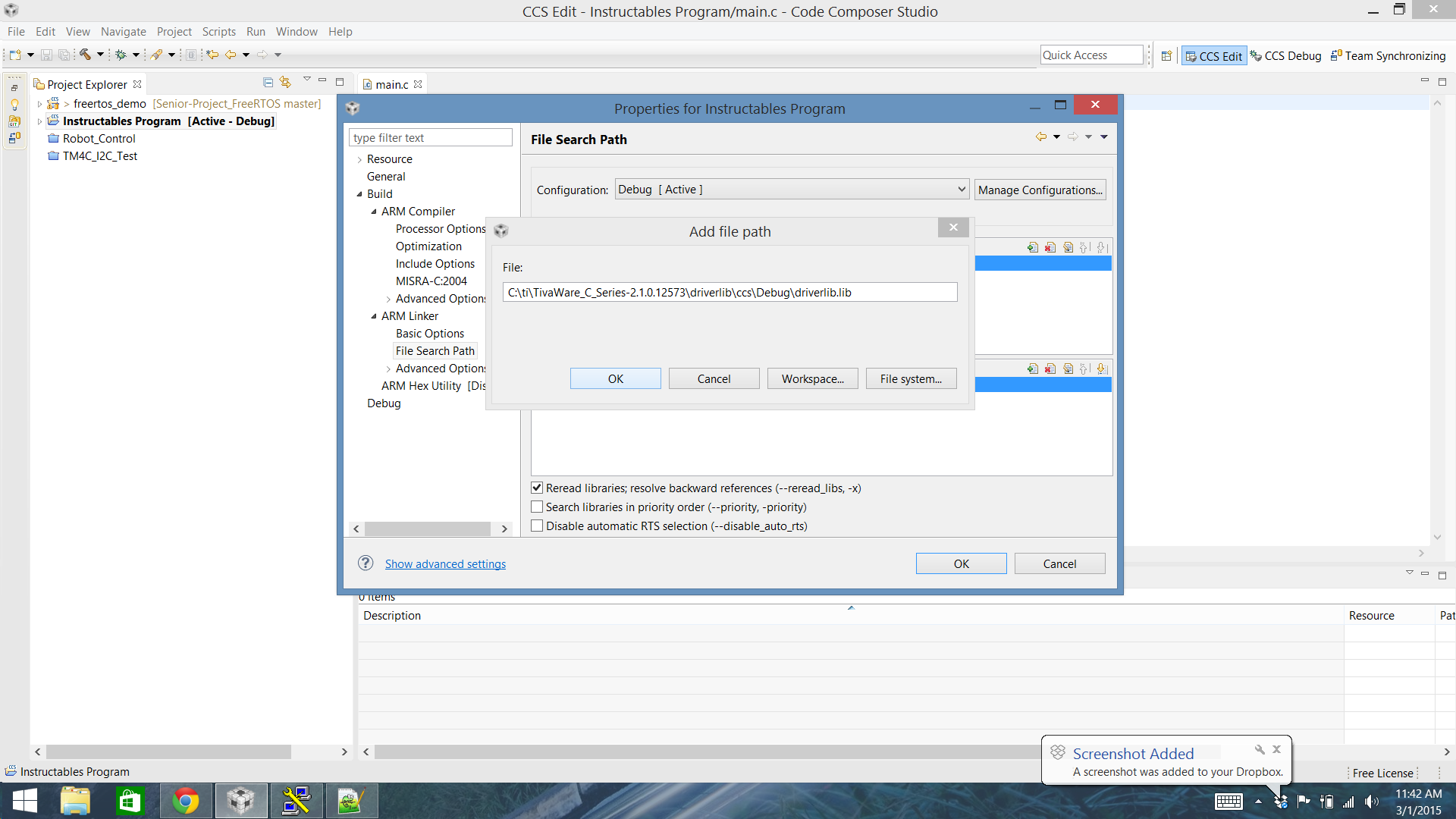Click the Restore icon in the left trim bar

click(14, 88)
